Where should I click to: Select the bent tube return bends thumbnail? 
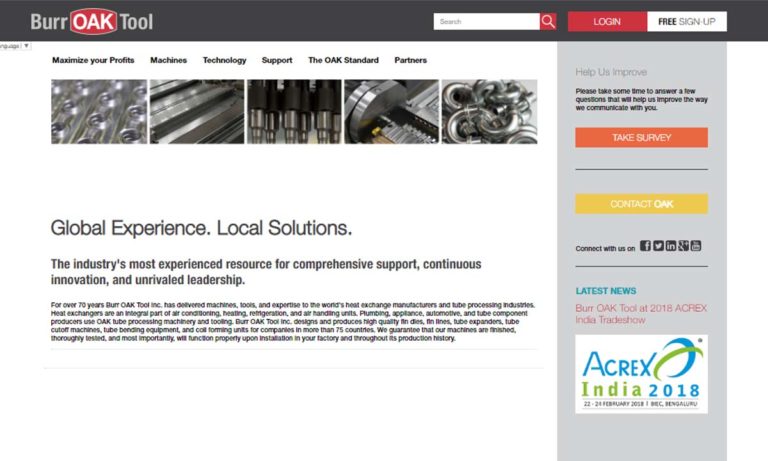[489, 112]
